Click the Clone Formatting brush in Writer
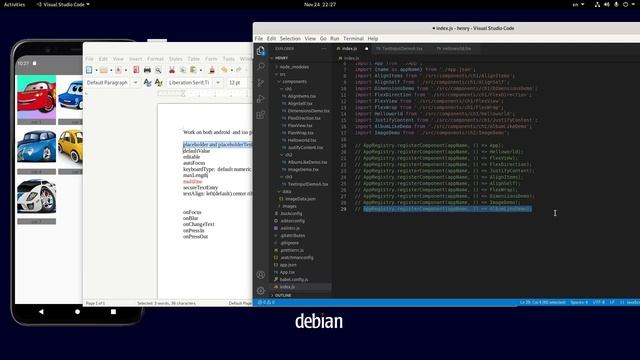 (211, 70)
